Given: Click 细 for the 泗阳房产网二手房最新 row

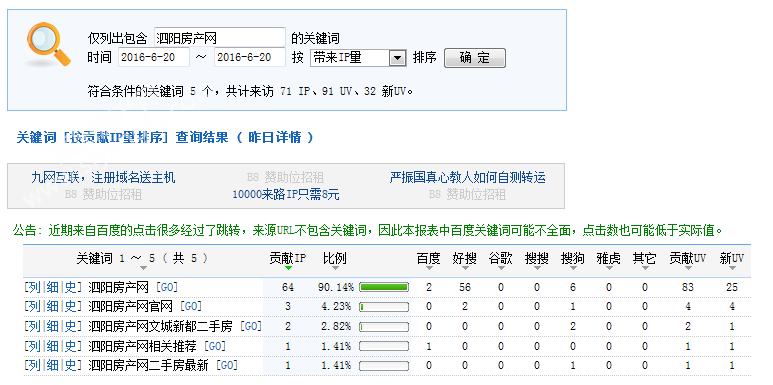Looking at the screenshot, I should tap(53, 365).
